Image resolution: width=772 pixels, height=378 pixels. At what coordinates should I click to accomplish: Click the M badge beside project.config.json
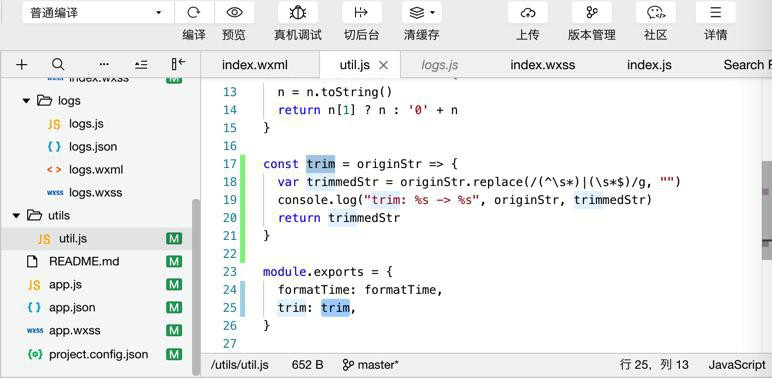[x=174, y=354]
